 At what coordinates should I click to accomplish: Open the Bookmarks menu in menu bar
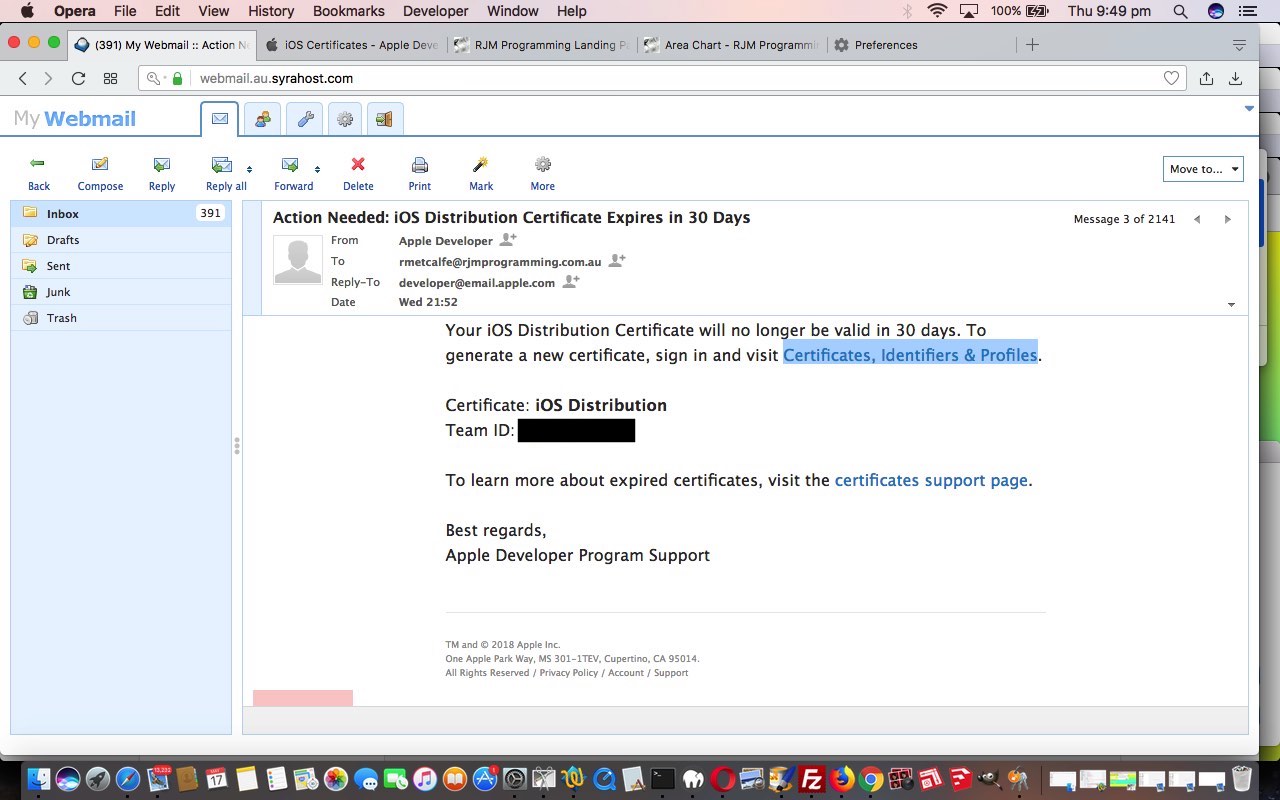point(348,11)
